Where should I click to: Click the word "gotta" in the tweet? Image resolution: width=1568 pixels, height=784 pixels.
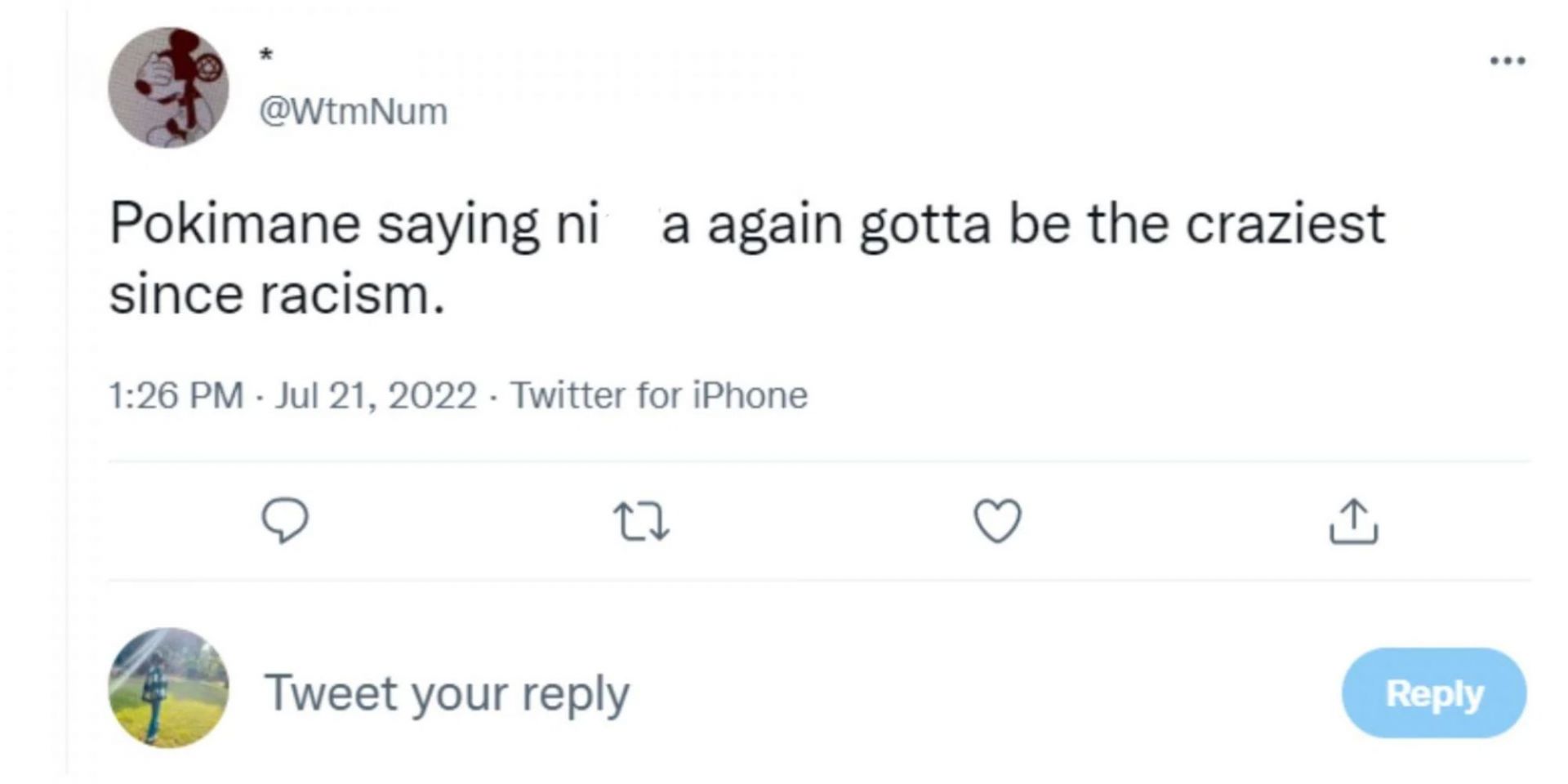click(x=924, y=224)
